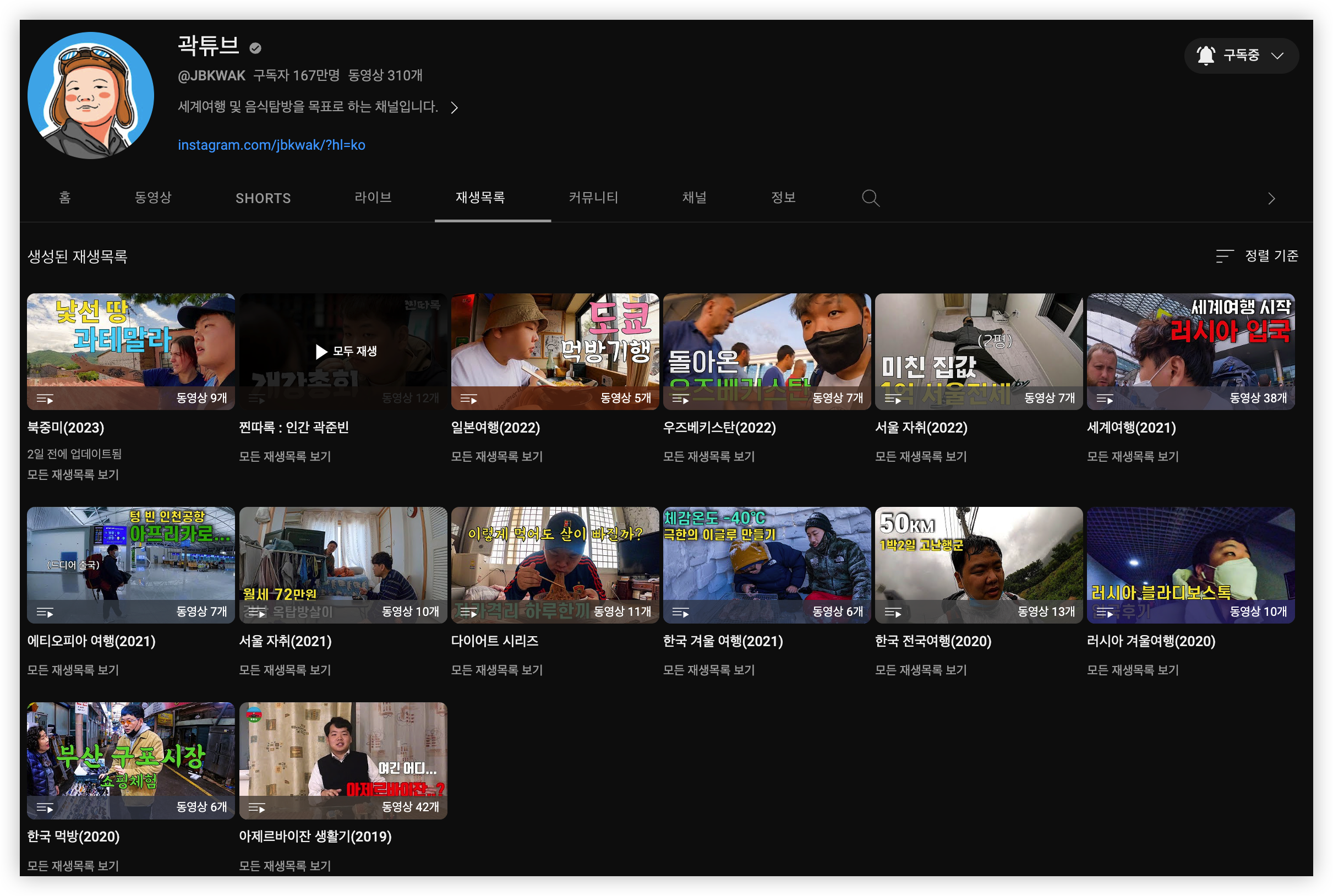Click the notification bell icon
The image size is (1333, 896).
[x=1205, y=56]
